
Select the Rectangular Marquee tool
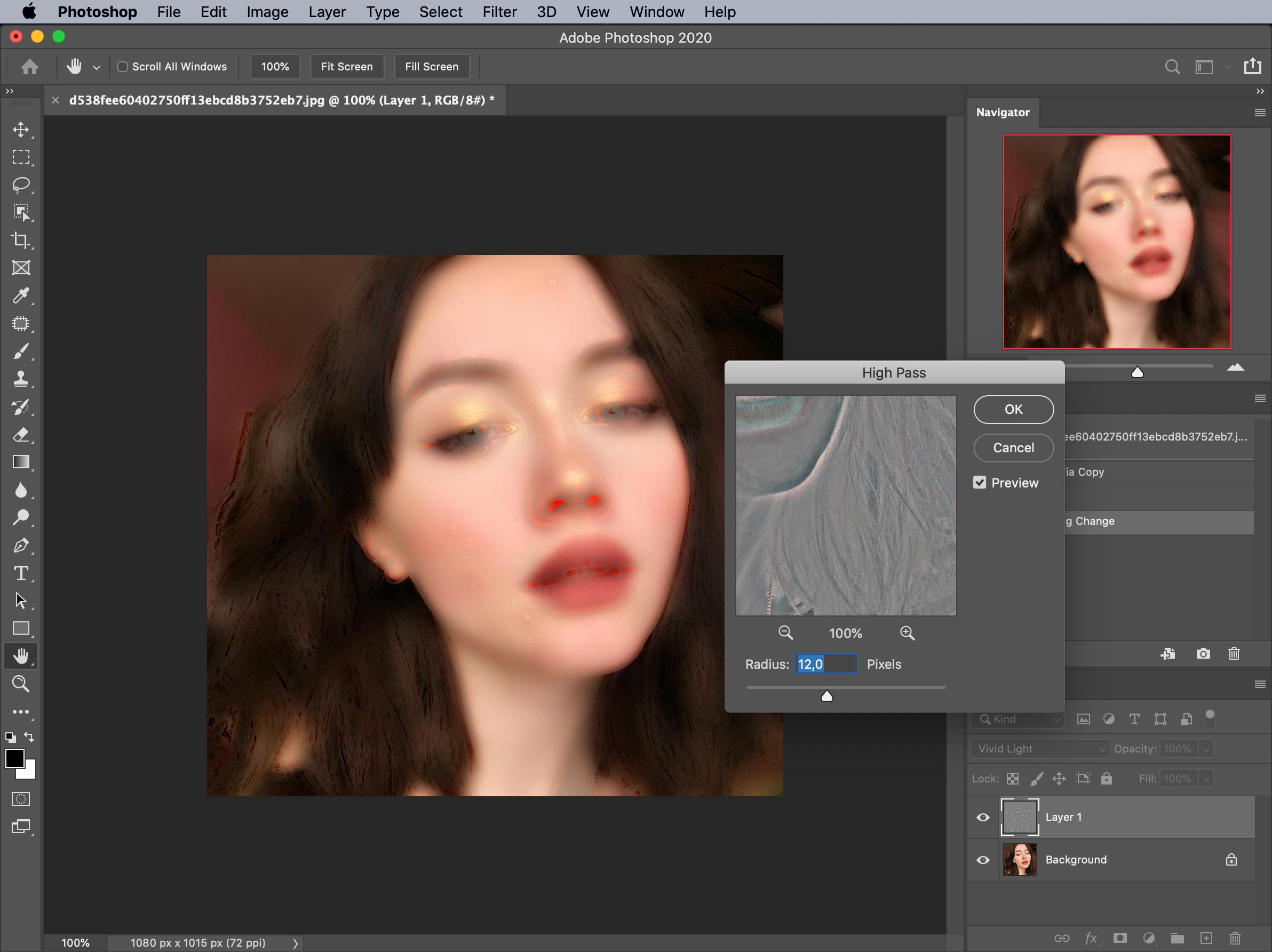pos(21,157)
